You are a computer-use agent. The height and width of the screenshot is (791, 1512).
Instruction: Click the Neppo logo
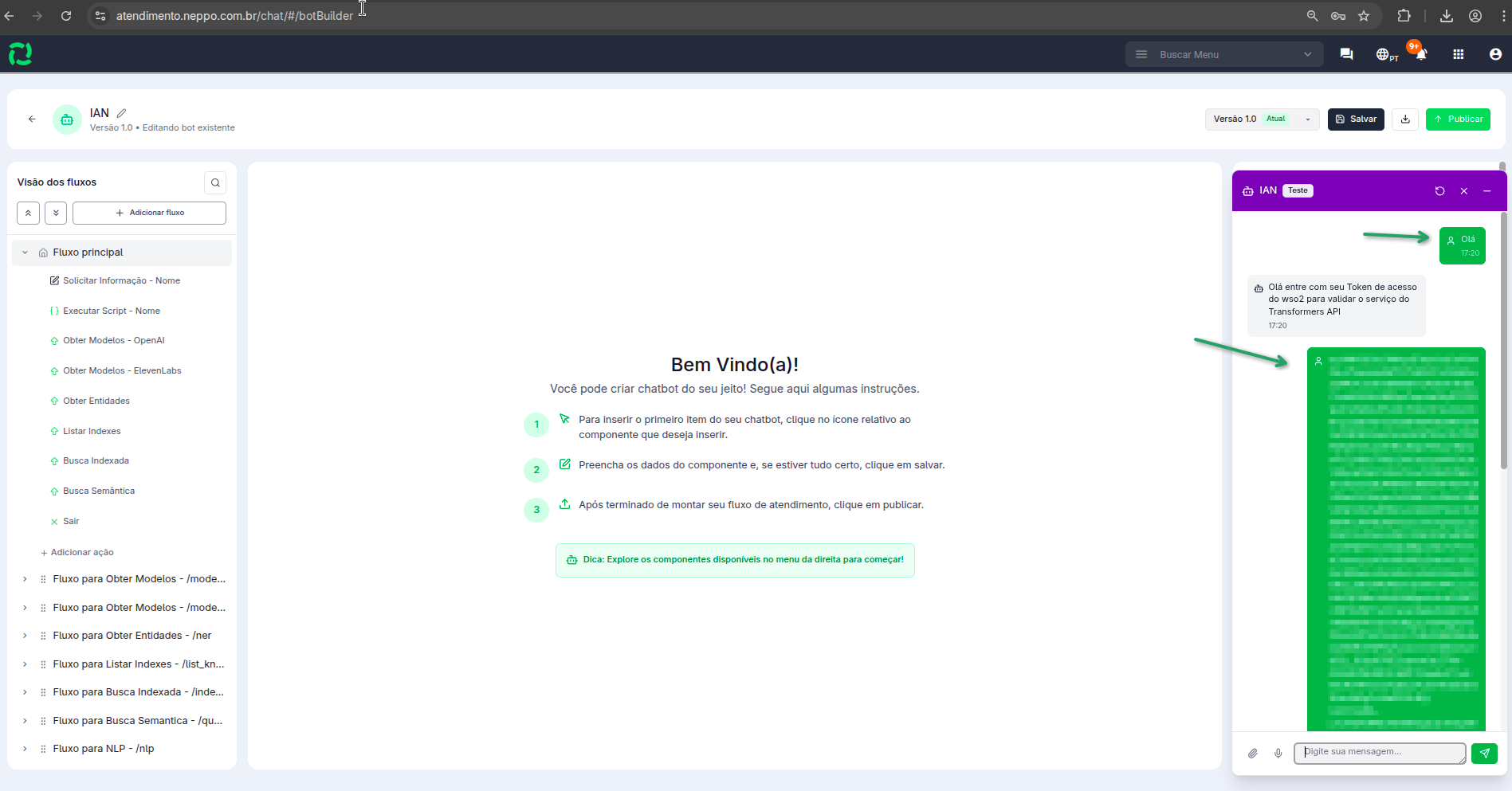pos(20,54)
